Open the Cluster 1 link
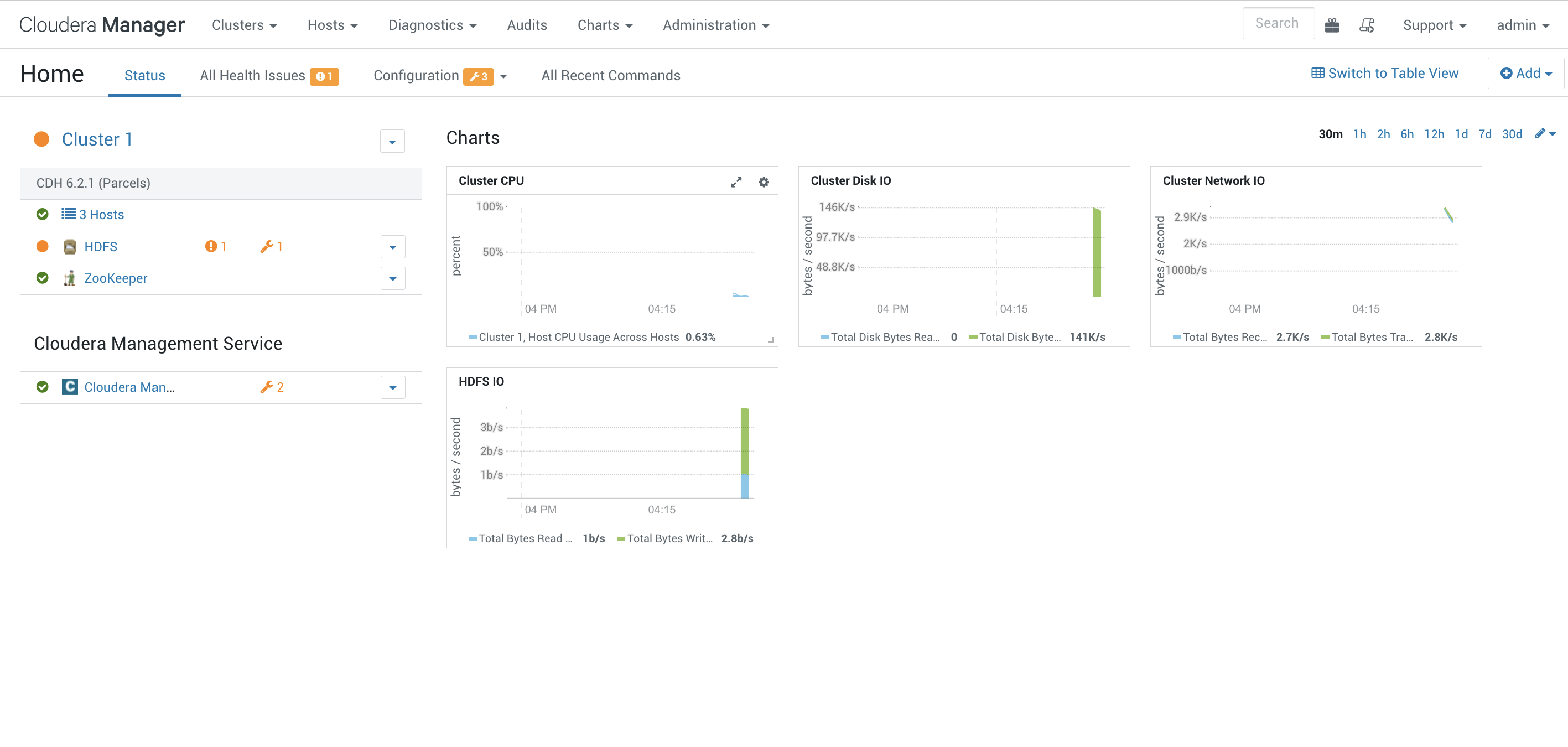Viewport: 1568px width, 747px height. tap(97, 139)
